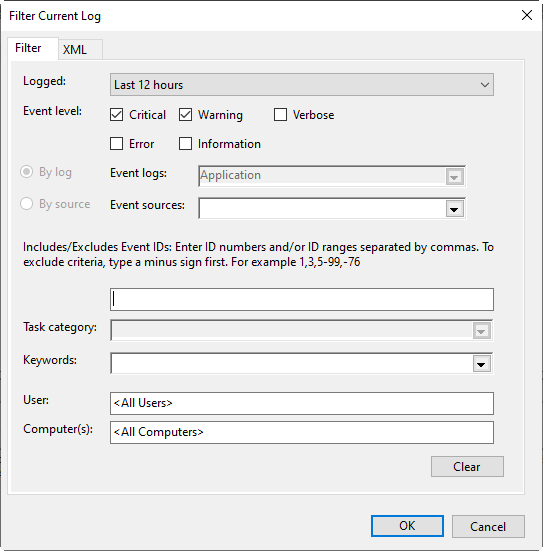Open the Event sources dropdown arrow
Screen dimensions: 543x551
(454, 209)
